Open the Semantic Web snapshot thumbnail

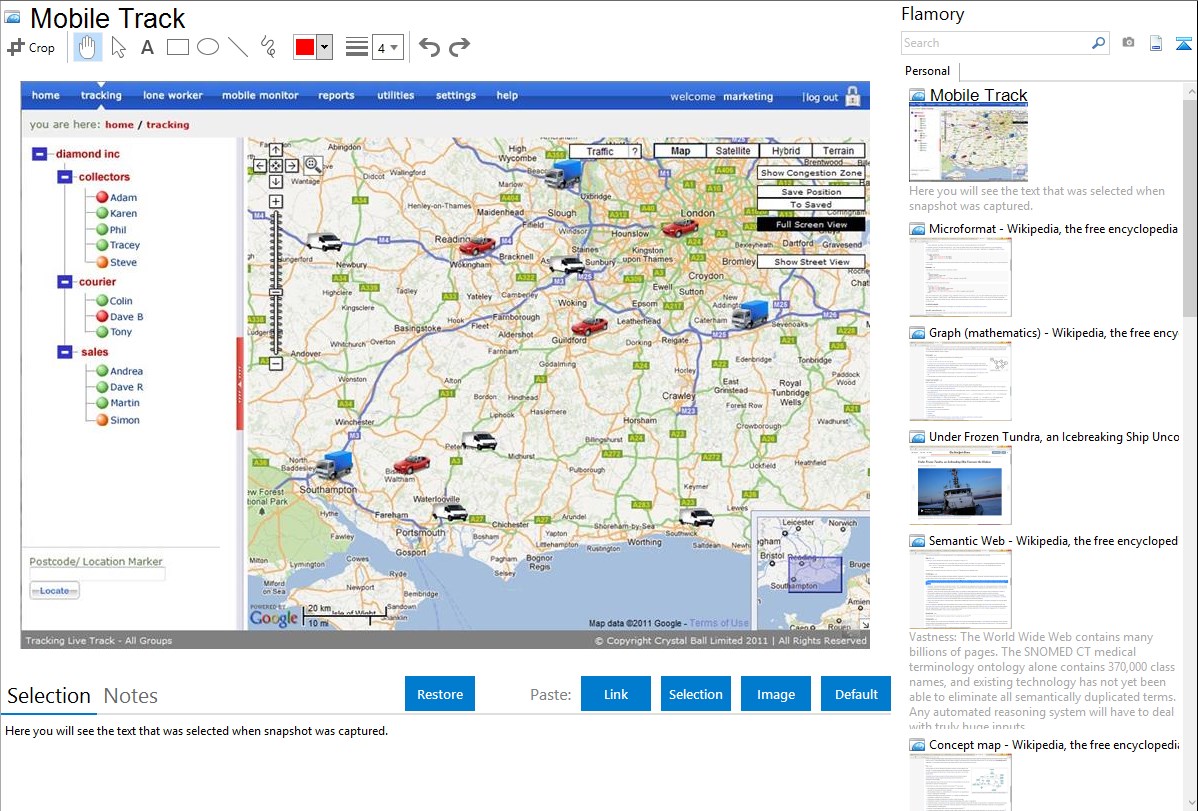[960, 588]
